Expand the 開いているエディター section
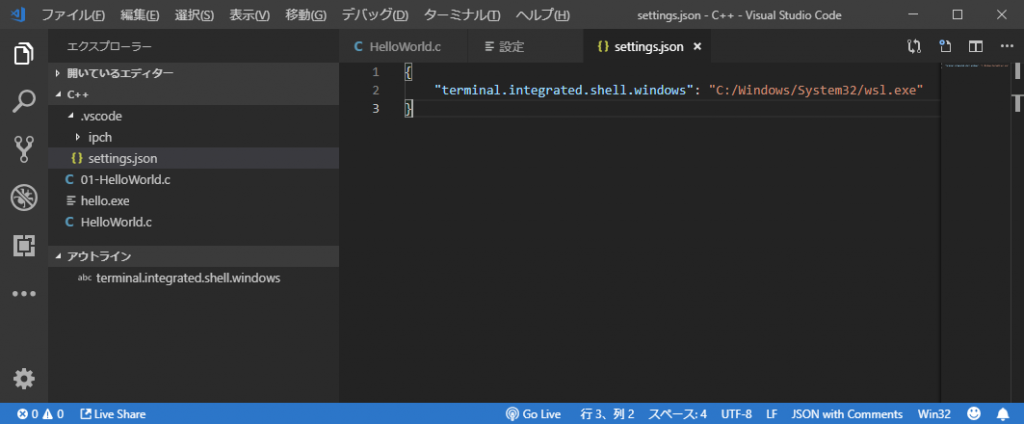The image size is (1024, 424). coord(193,73)
